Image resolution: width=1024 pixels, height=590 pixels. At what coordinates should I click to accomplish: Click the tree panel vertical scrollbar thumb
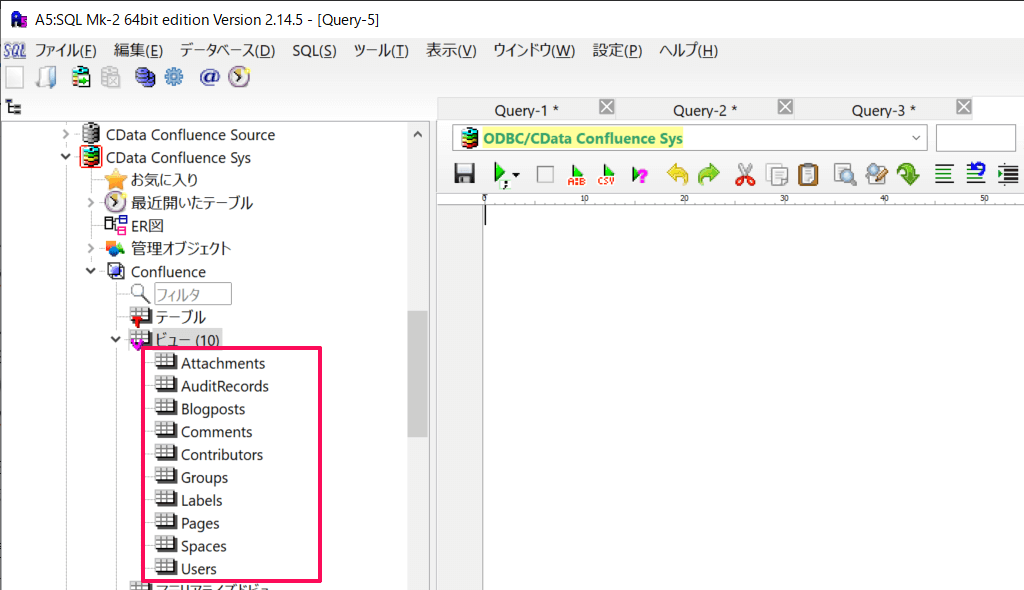point(417,374)
